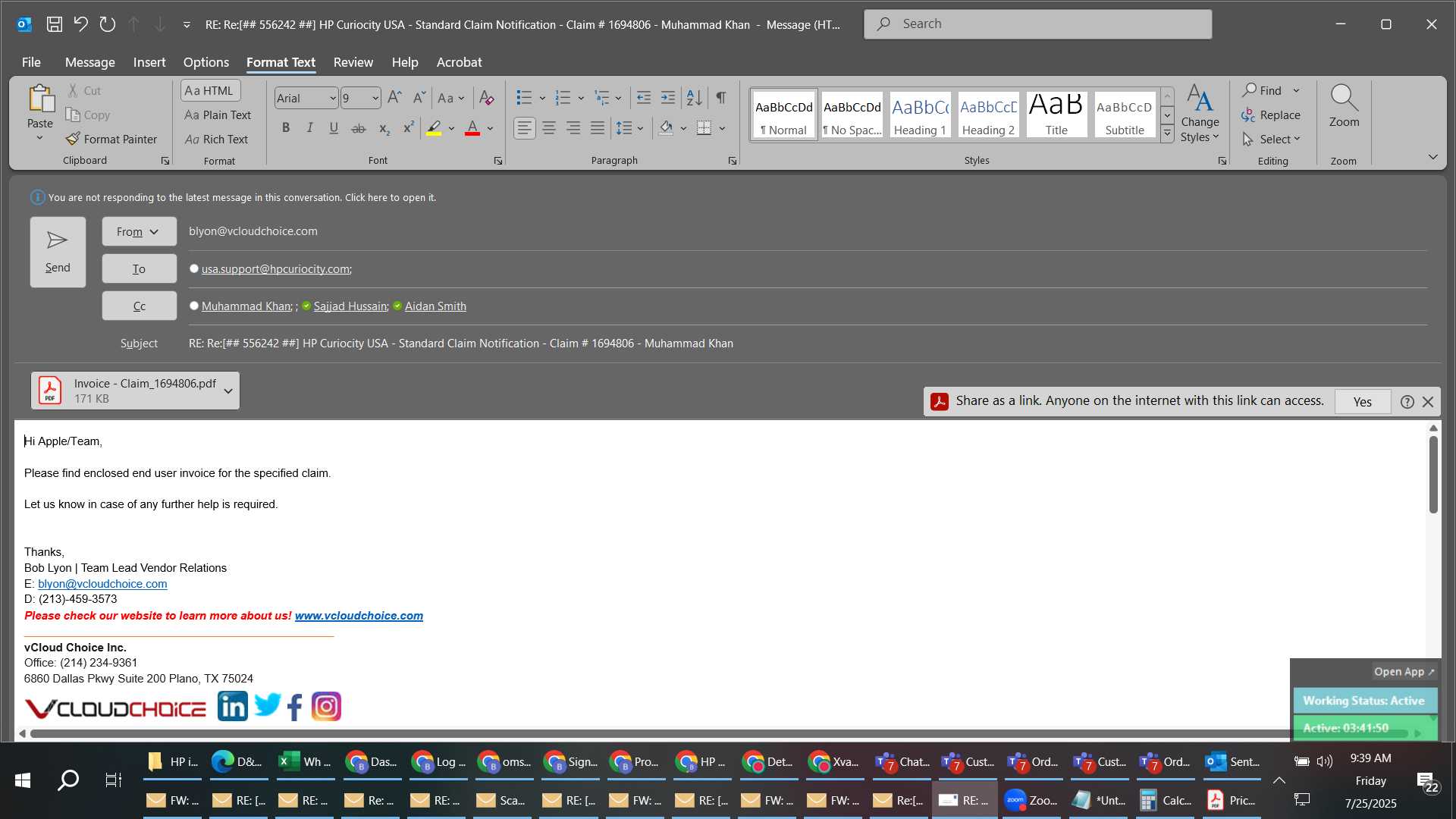Click Open App in status widget
Image resolution: width=1456 pixels, height=819 pixels.
(1404, 672)
